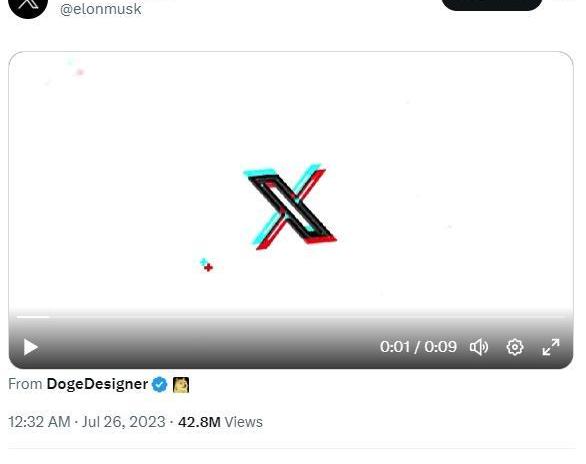Open the DogeDesigner source profile
586x464 pixels.
coord(97,384)
